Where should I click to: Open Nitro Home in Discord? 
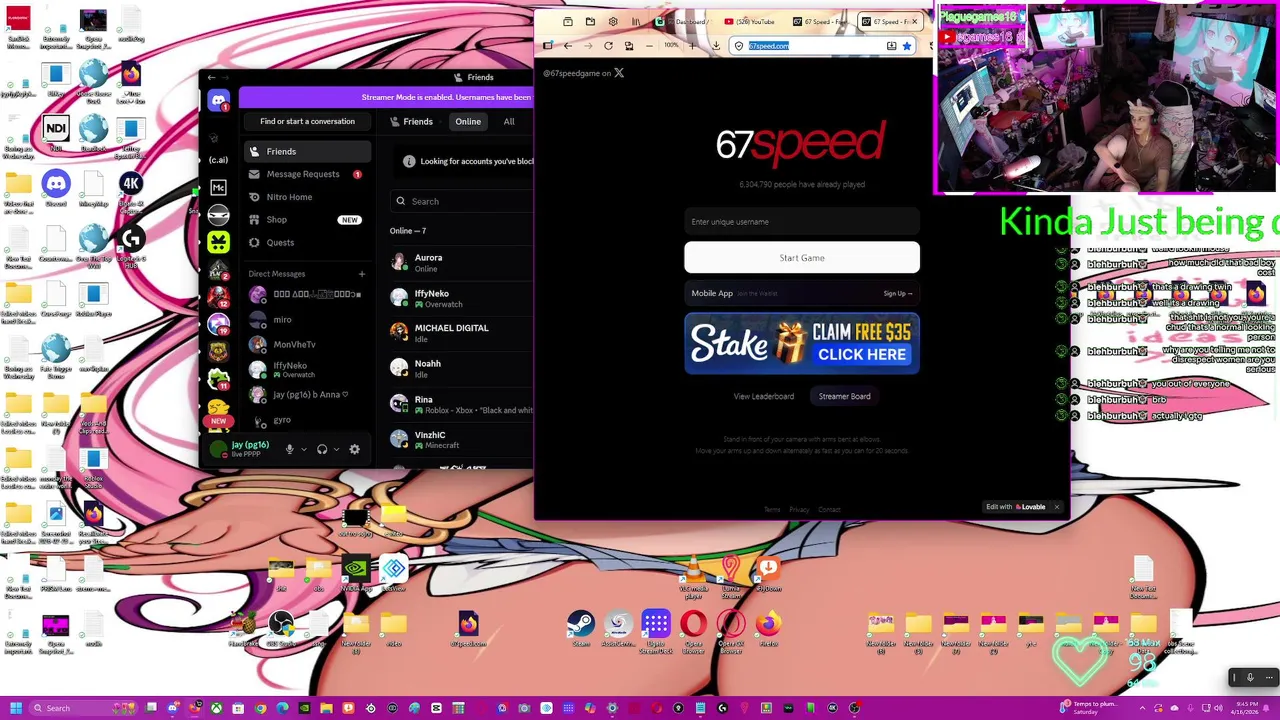point(307,197)
